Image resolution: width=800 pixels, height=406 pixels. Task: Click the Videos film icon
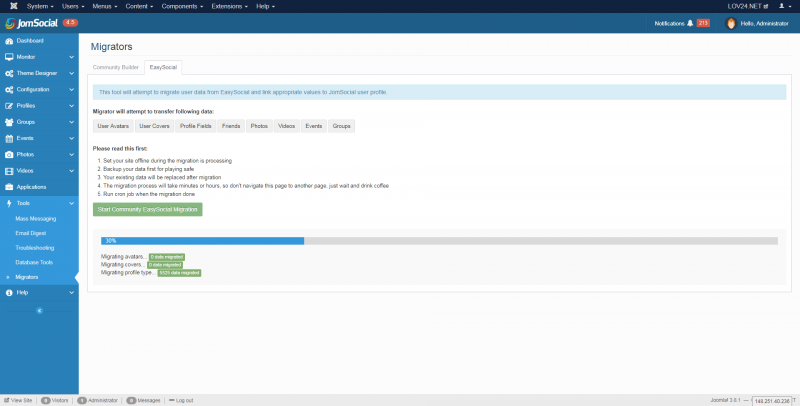click(9, 171)
